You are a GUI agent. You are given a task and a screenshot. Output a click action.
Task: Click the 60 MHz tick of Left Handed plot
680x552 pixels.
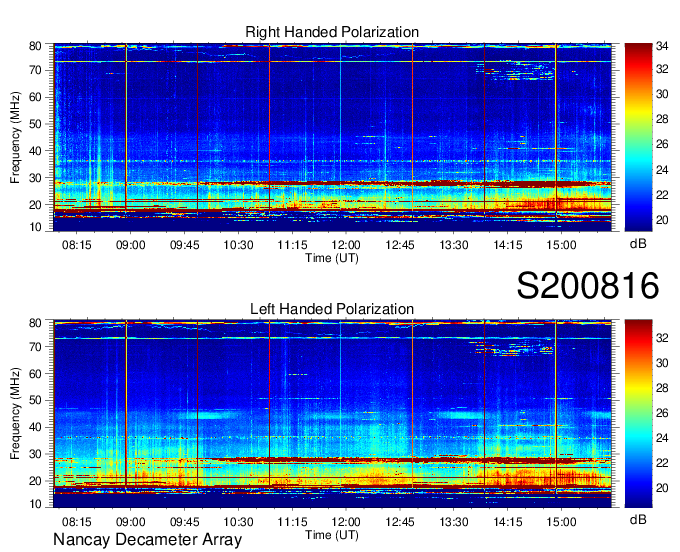(35, 373)
